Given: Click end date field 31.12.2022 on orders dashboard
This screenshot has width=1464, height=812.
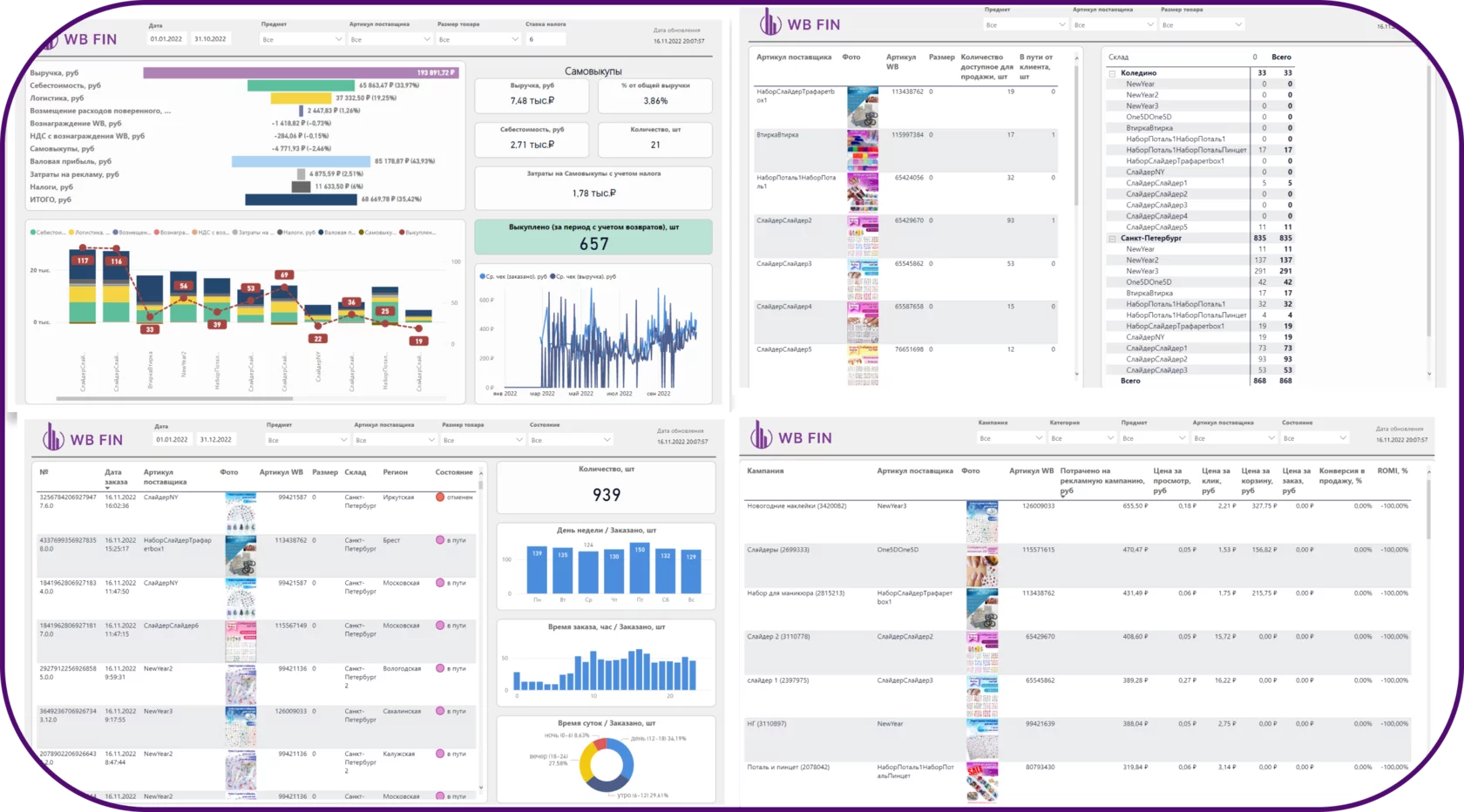Looking at the screenshot, I should (x=216, y=440).
